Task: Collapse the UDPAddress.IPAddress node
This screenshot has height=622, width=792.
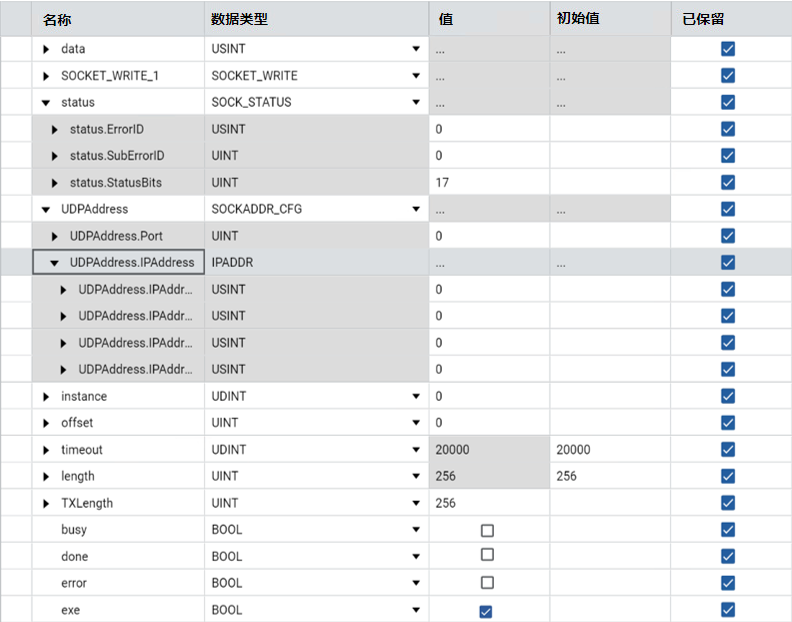Action: (x=55, y=263)
